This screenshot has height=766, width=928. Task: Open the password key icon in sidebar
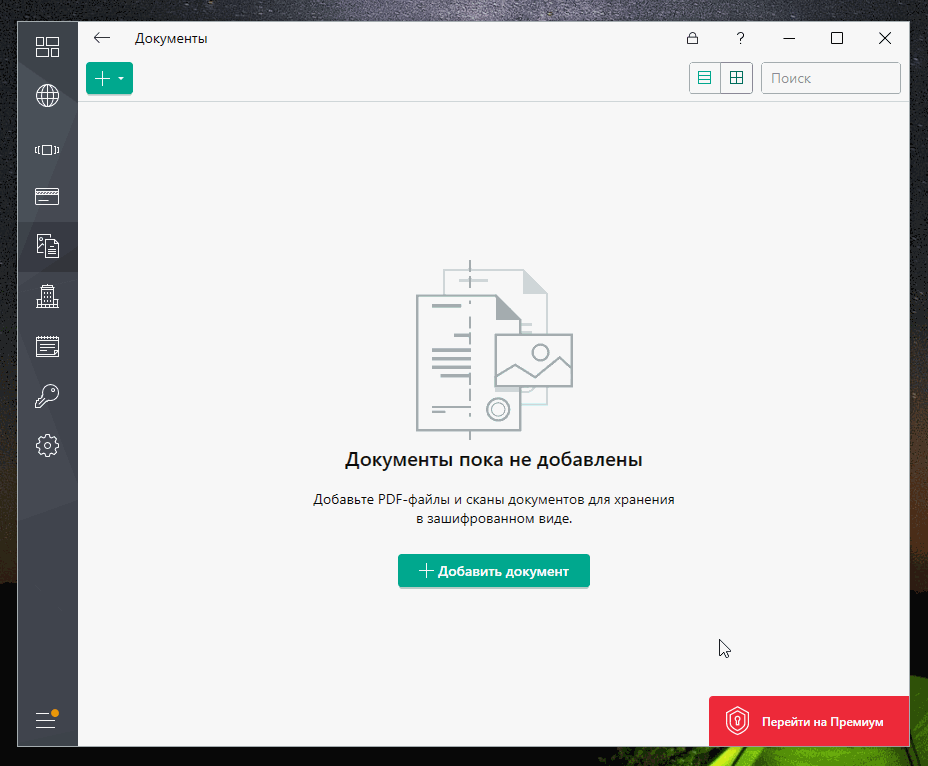47,396
